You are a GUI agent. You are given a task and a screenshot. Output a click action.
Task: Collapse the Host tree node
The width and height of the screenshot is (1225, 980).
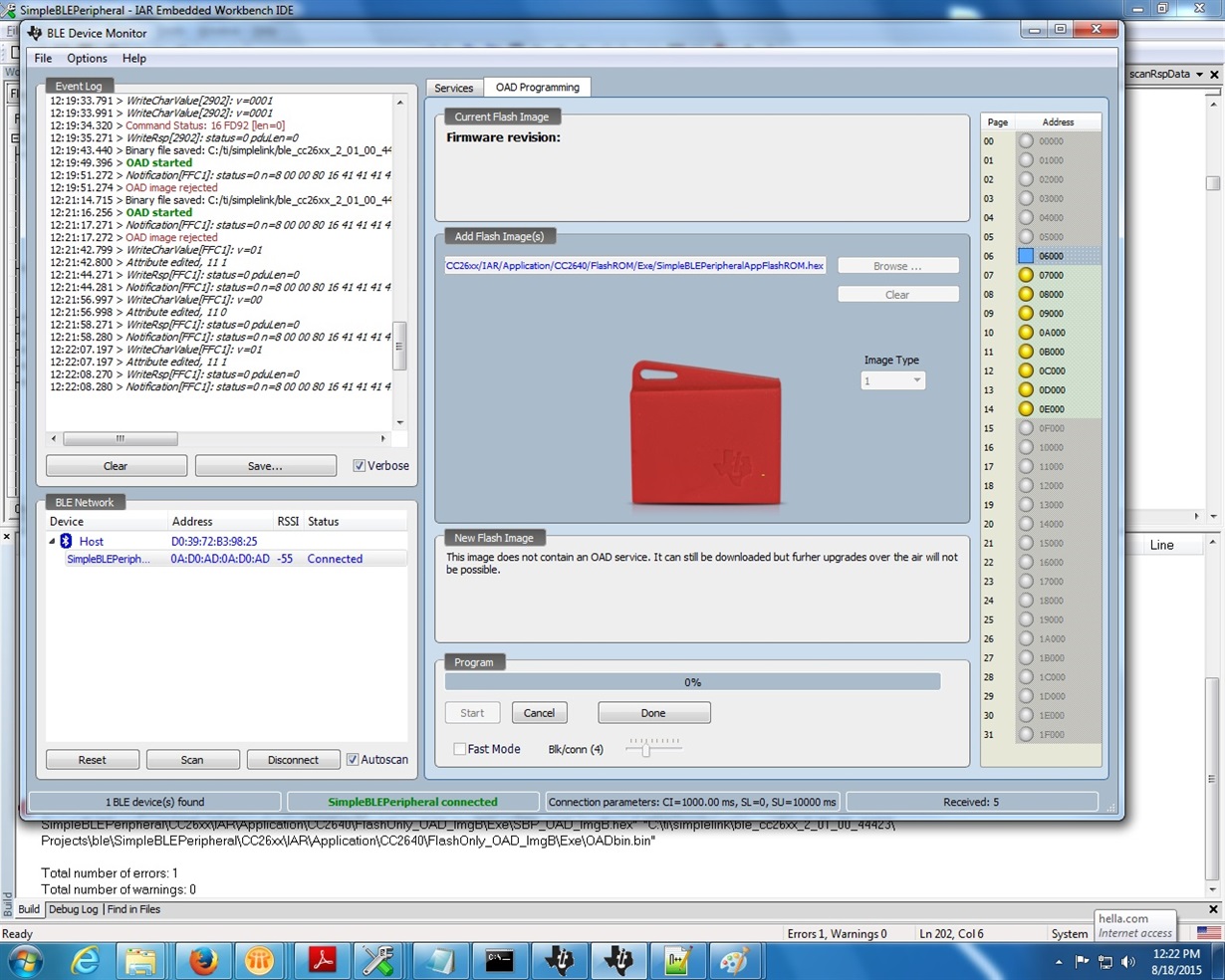pyautogui.click(x=52, y=541)
